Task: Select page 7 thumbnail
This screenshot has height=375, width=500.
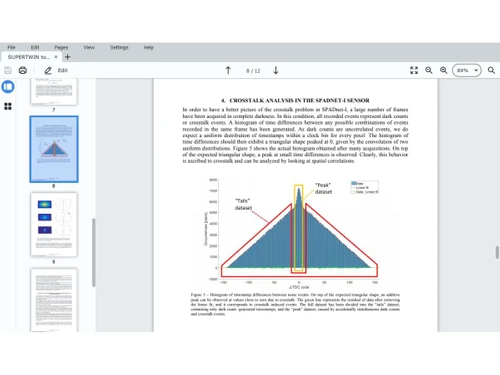Action: [x=54, y=92]
